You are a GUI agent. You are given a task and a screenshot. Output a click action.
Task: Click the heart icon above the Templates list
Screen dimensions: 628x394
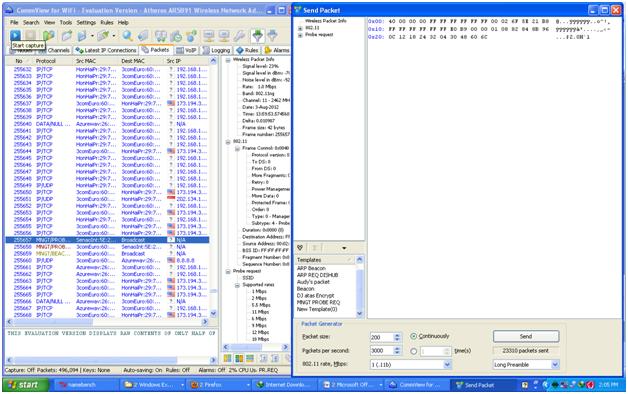(300, 248)
